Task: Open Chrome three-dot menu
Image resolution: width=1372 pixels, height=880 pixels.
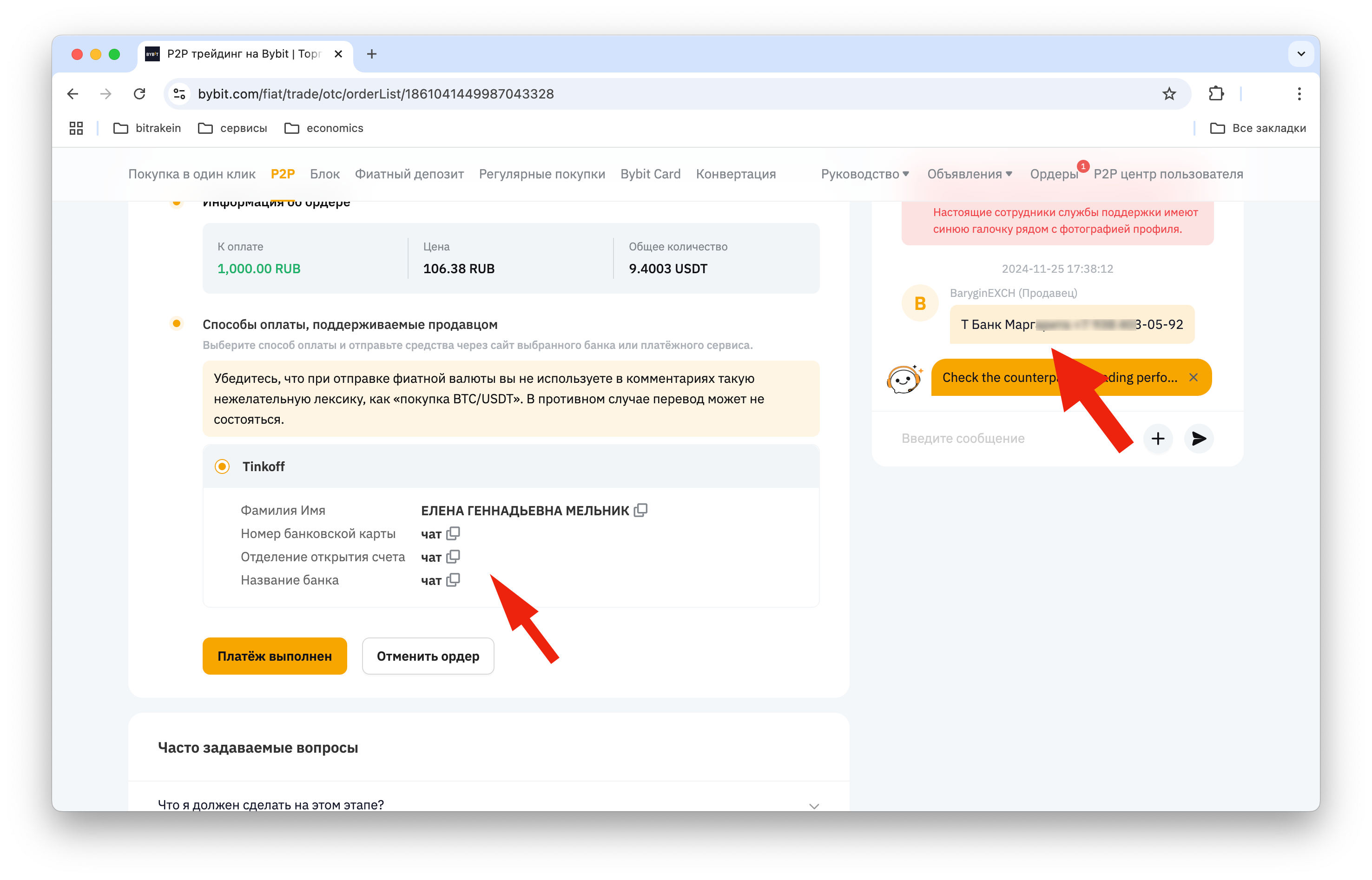Action: (x=1299, y=94)
